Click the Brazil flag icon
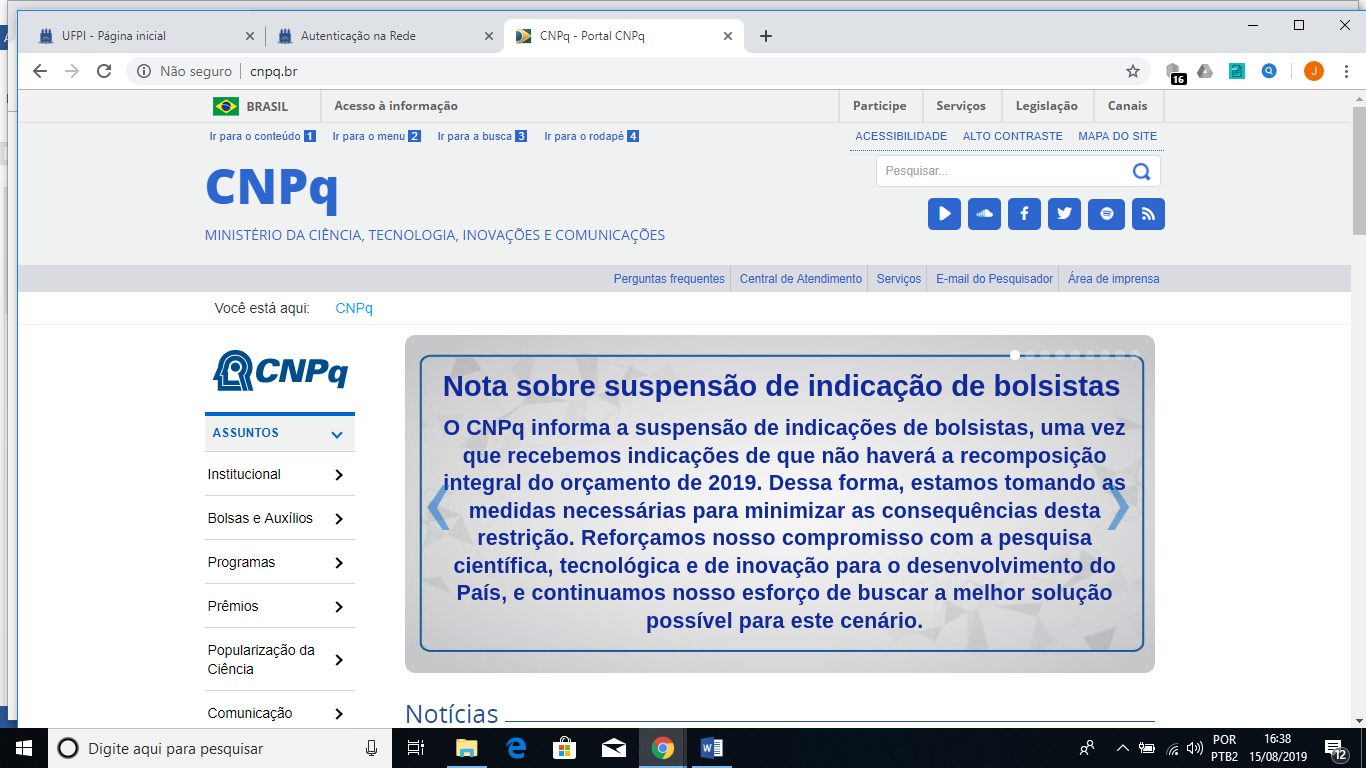This screenshot has width=1366, height=768. 226,106
